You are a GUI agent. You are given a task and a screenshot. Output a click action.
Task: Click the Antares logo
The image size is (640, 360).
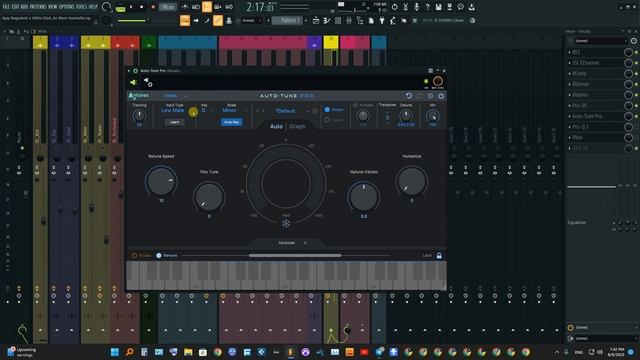(138, 96)
